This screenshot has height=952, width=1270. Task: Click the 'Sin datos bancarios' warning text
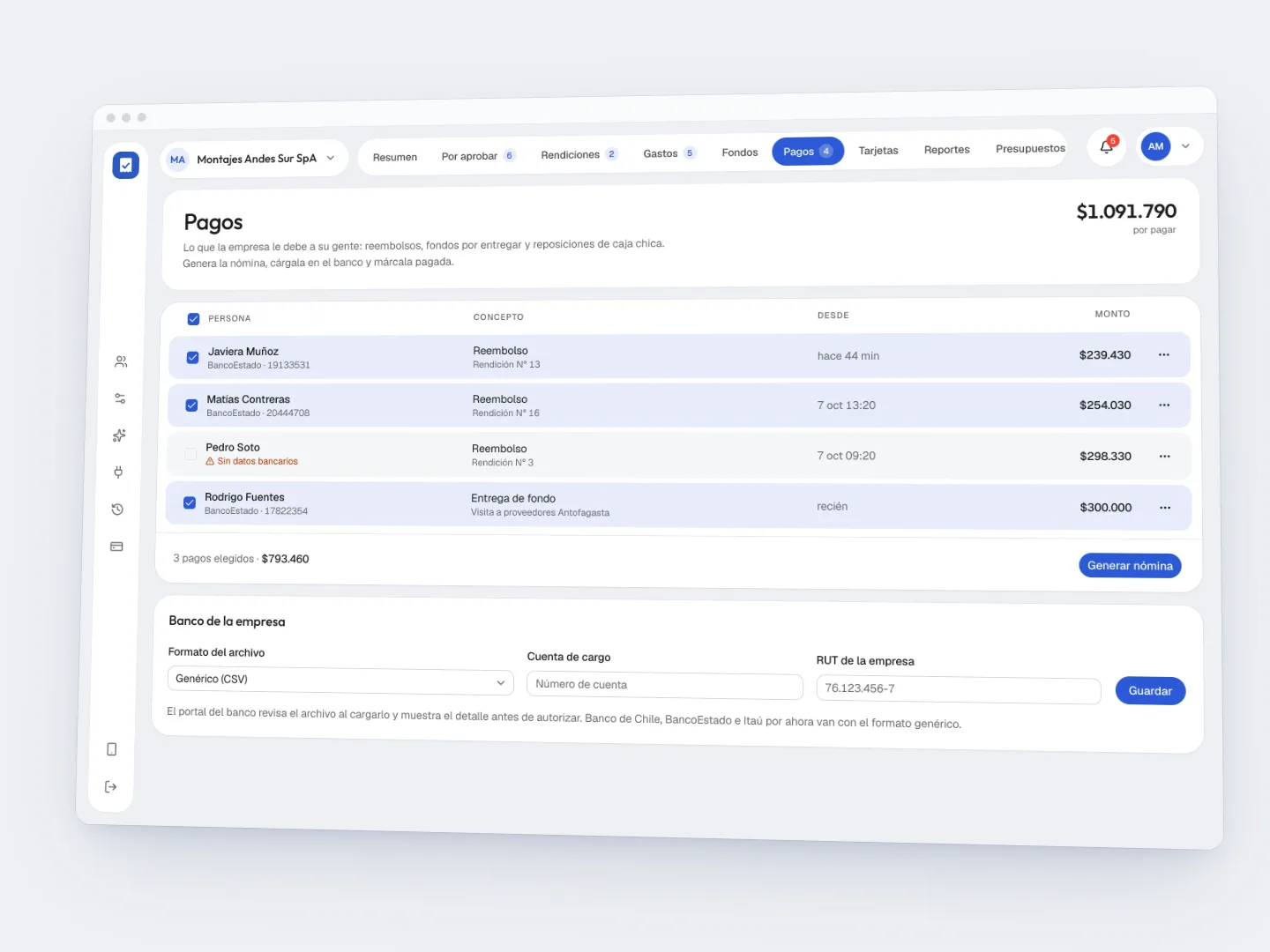pyautogui.click(x=258, y=461)
